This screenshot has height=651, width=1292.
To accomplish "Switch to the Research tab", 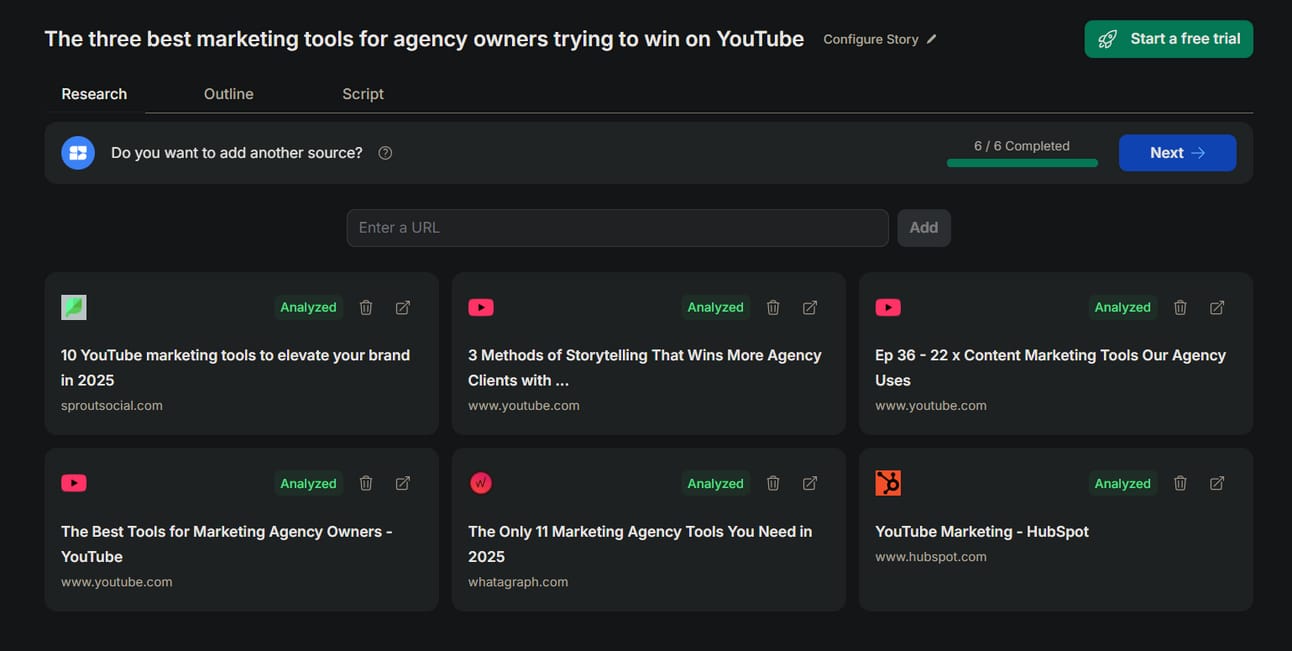I will [94, 94].
